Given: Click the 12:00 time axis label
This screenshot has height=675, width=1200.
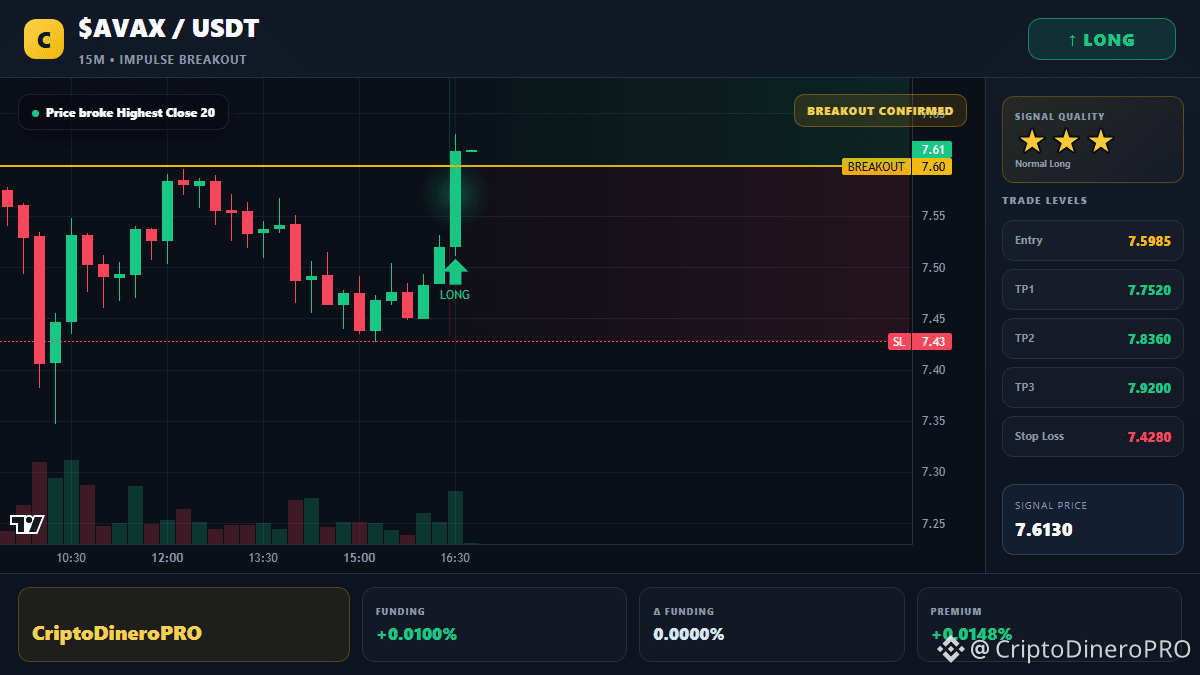Looking at the screenshot, I should [167, 558].
